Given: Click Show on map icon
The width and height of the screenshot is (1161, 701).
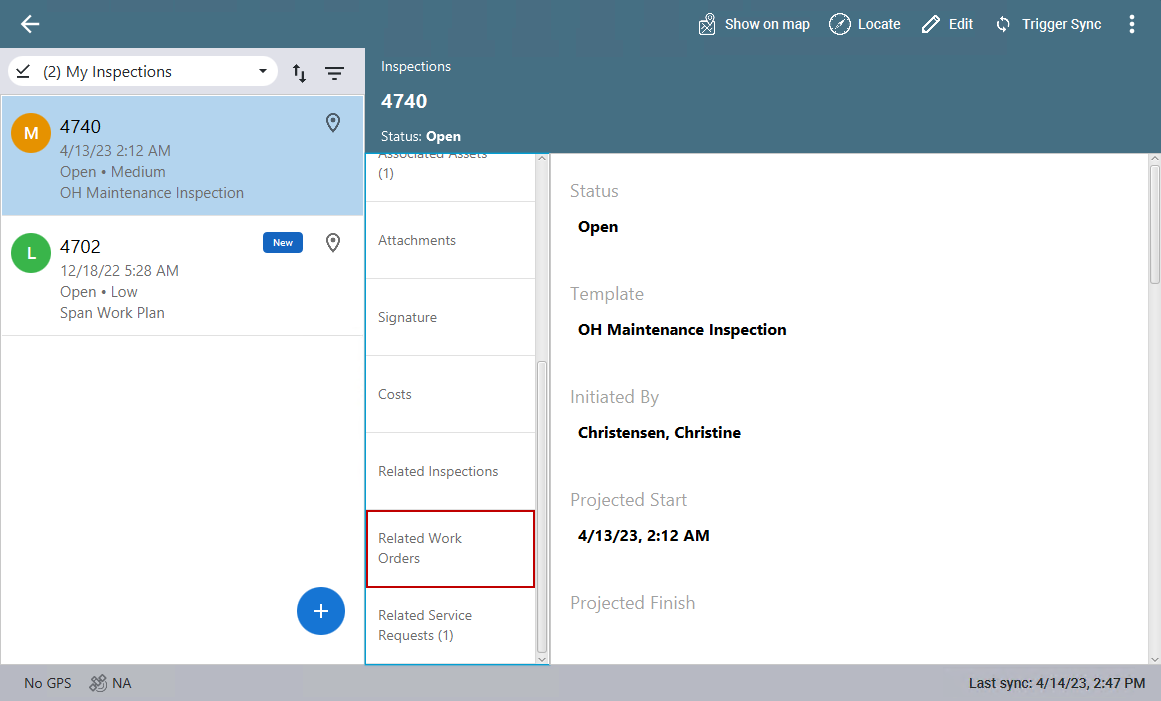Looking at the screenshot, I should (x=708, y=24).
